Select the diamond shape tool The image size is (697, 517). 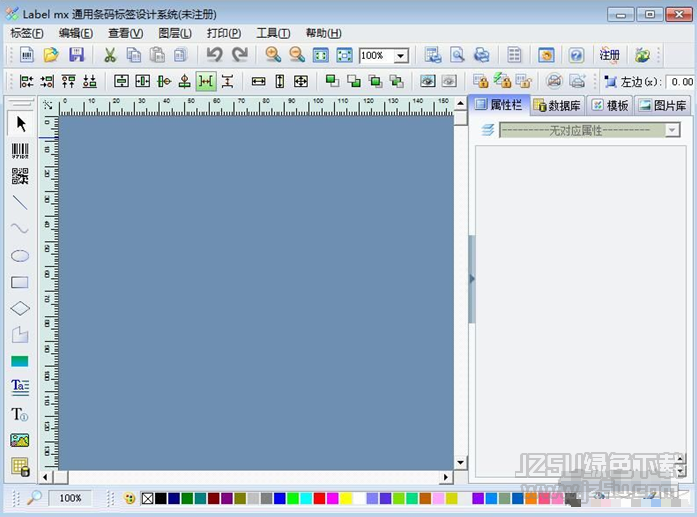click(x=20, y=309)
